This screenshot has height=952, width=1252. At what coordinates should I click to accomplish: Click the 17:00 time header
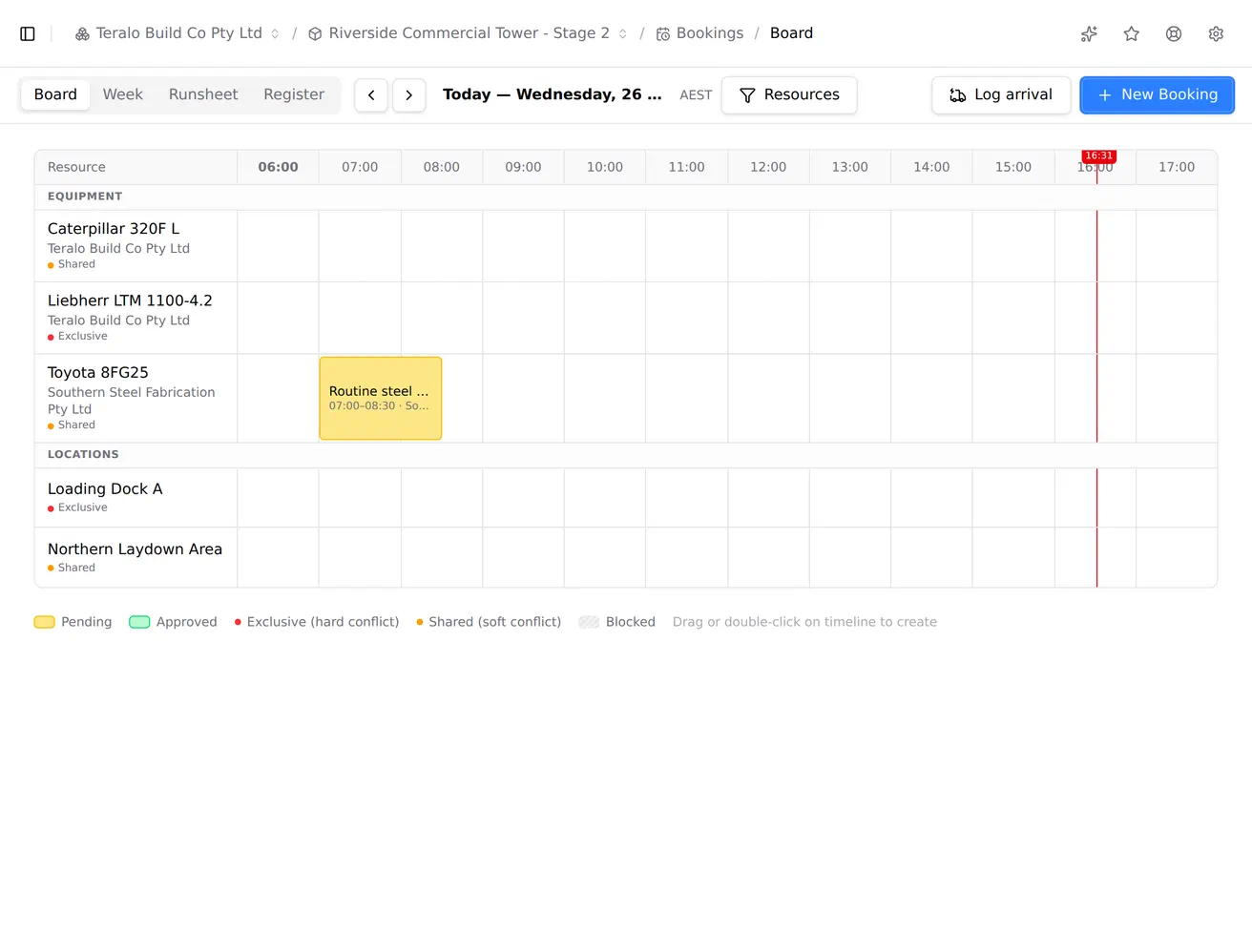[1177, 167]
